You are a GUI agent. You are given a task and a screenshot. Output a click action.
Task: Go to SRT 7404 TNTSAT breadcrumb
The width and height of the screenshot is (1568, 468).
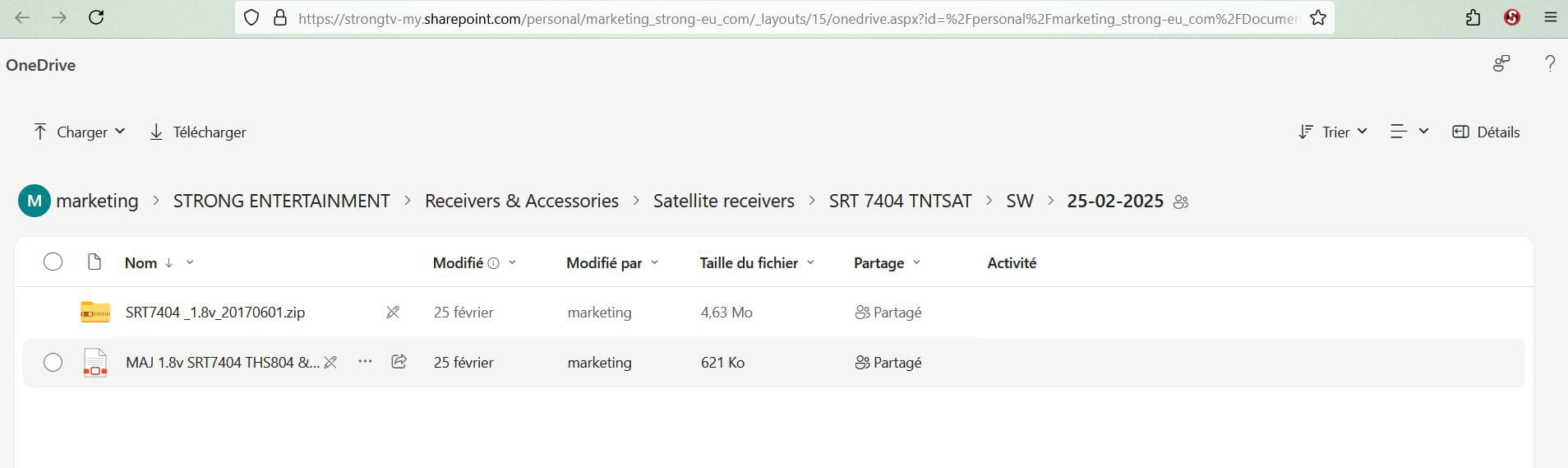tap(900, 201)
